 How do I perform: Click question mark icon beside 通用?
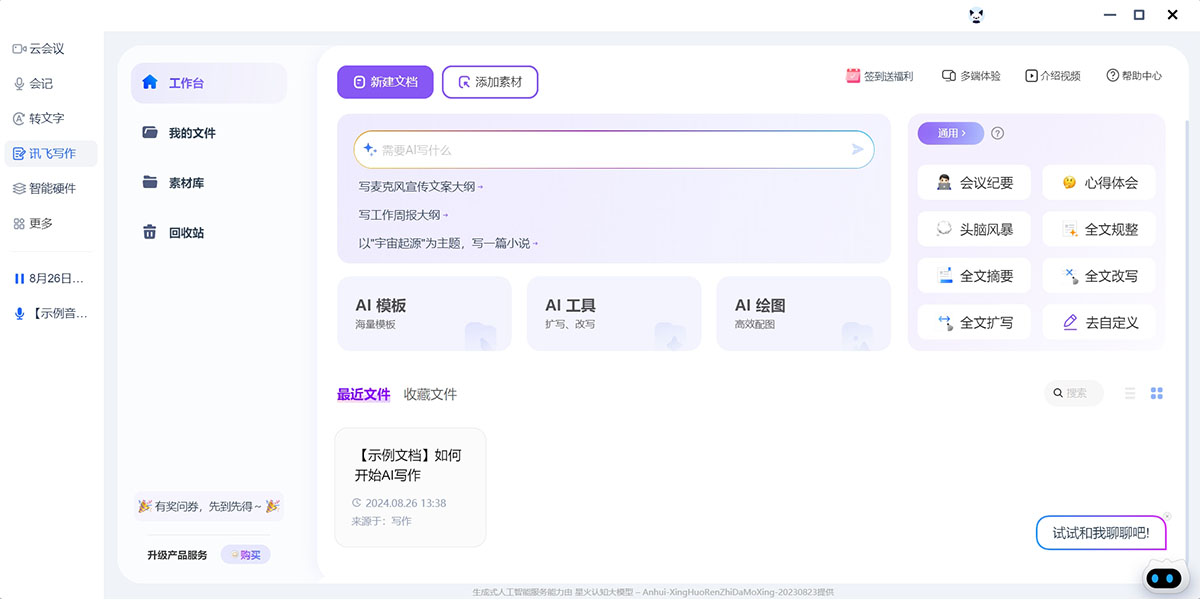pyautogui.click(x=997, y=133)
